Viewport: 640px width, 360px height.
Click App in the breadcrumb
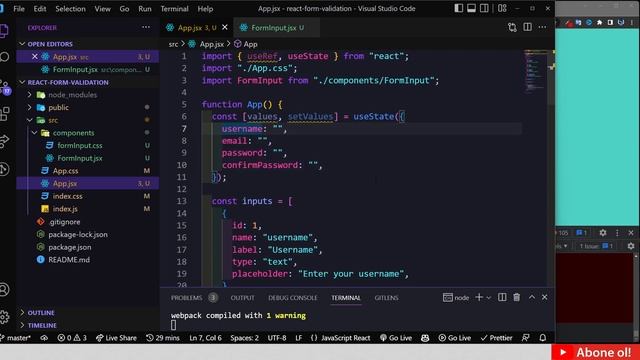[250, 44]
